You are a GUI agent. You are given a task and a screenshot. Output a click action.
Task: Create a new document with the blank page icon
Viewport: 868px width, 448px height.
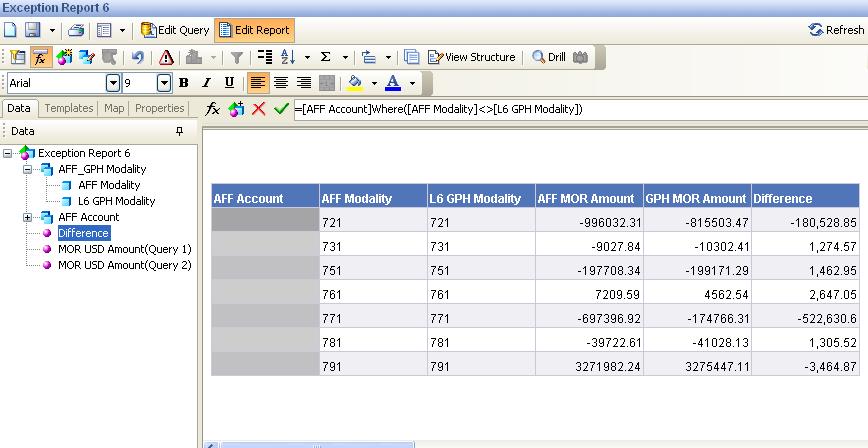[10, 30]
